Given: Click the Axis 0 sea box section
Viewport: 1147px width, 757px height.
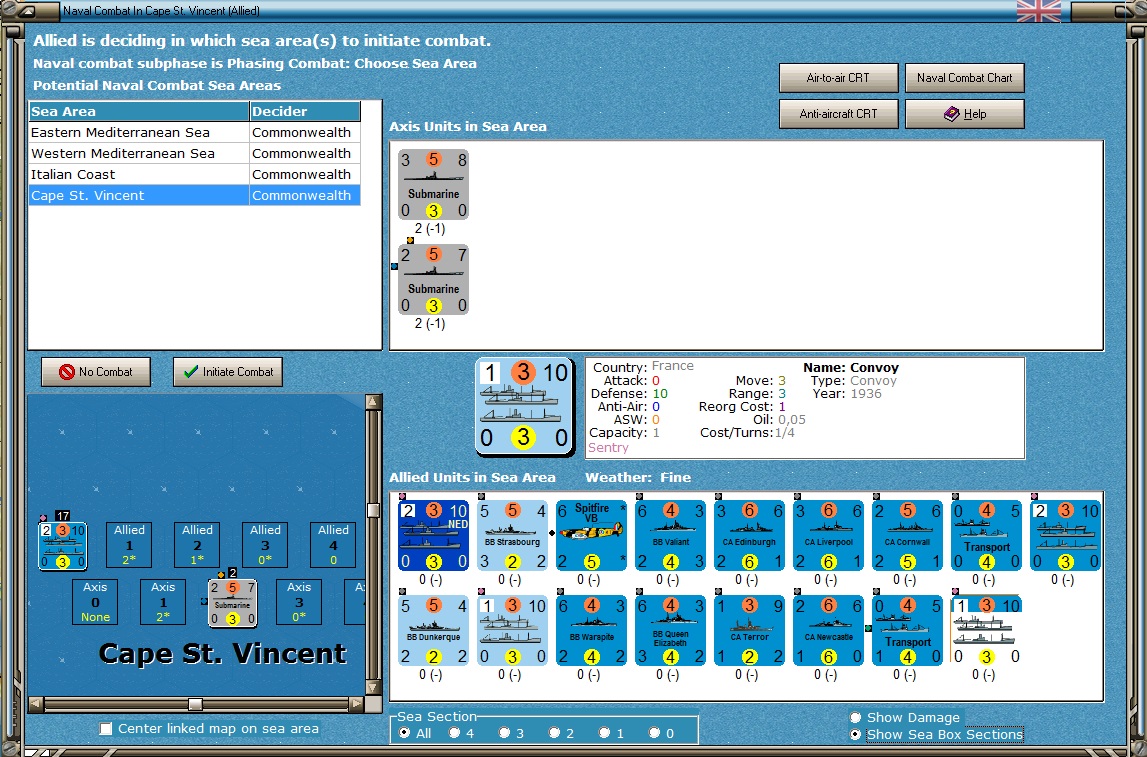Looking at the screenshot, I should 95,602.
